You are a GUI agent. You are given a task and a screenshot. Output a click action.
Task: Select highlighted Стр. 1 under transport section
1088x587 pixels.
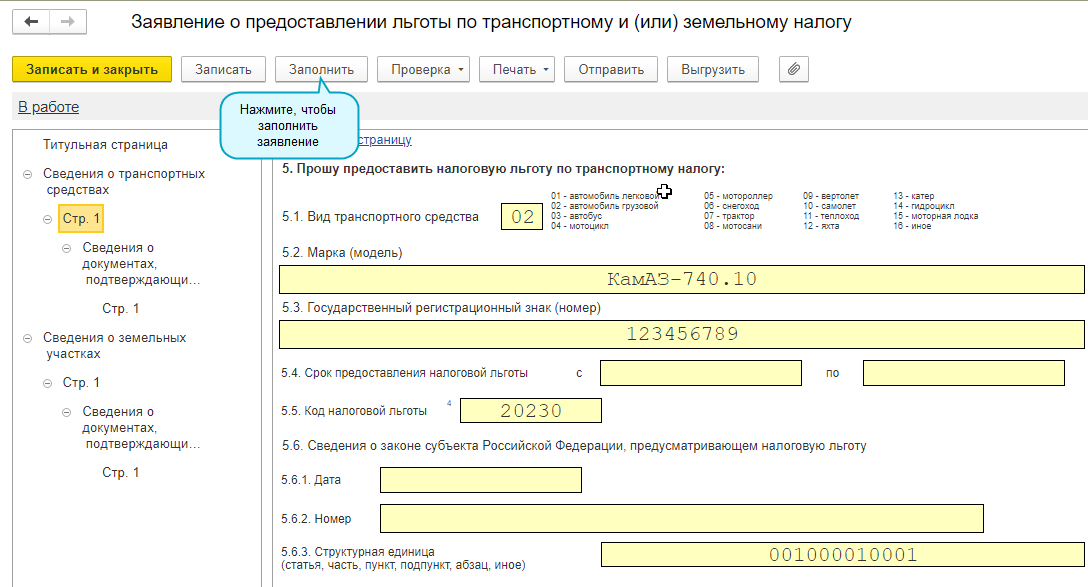(x=81, y=219)
